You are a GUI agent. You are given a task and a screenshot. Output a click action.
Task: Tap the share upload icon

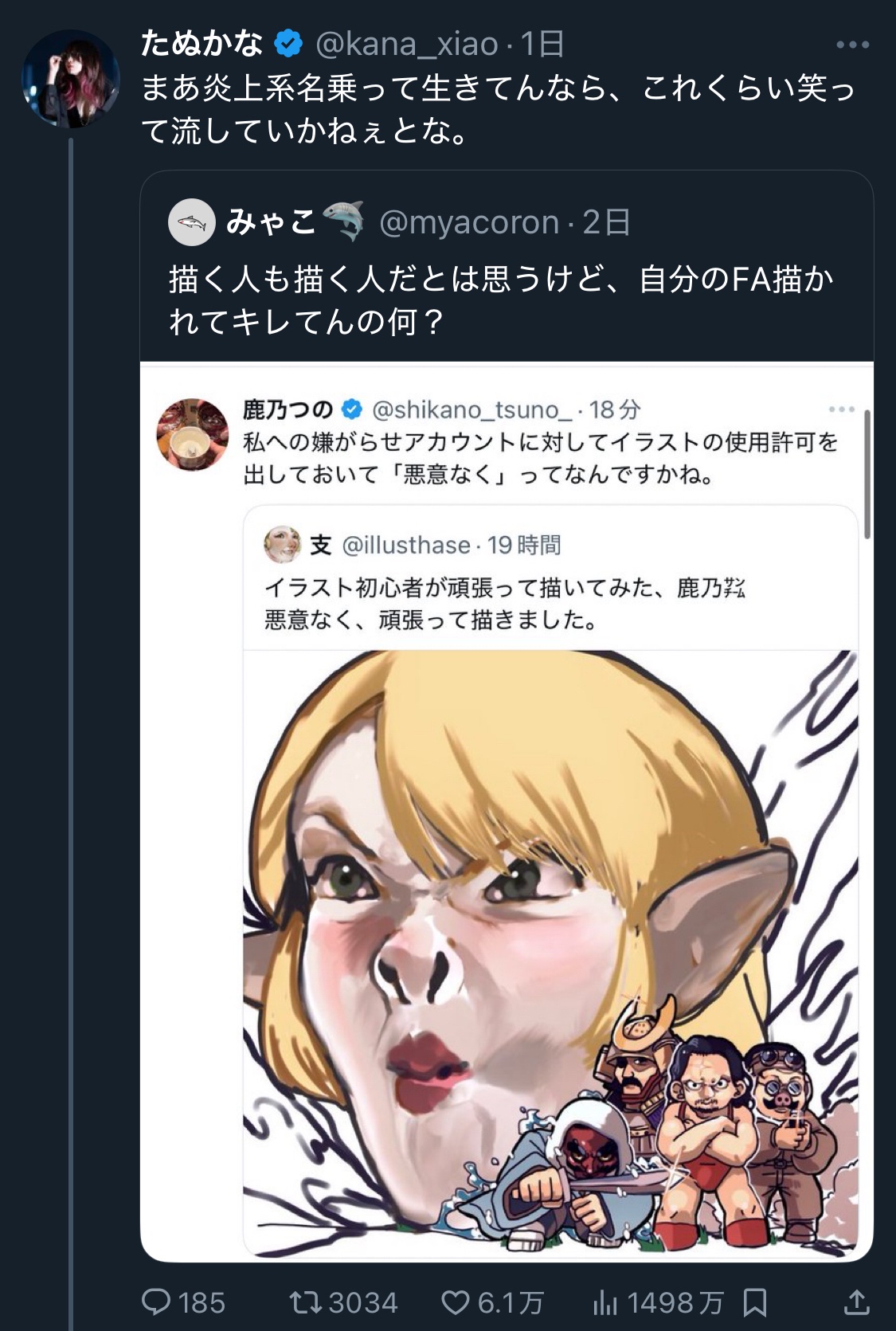(855, 1302)
